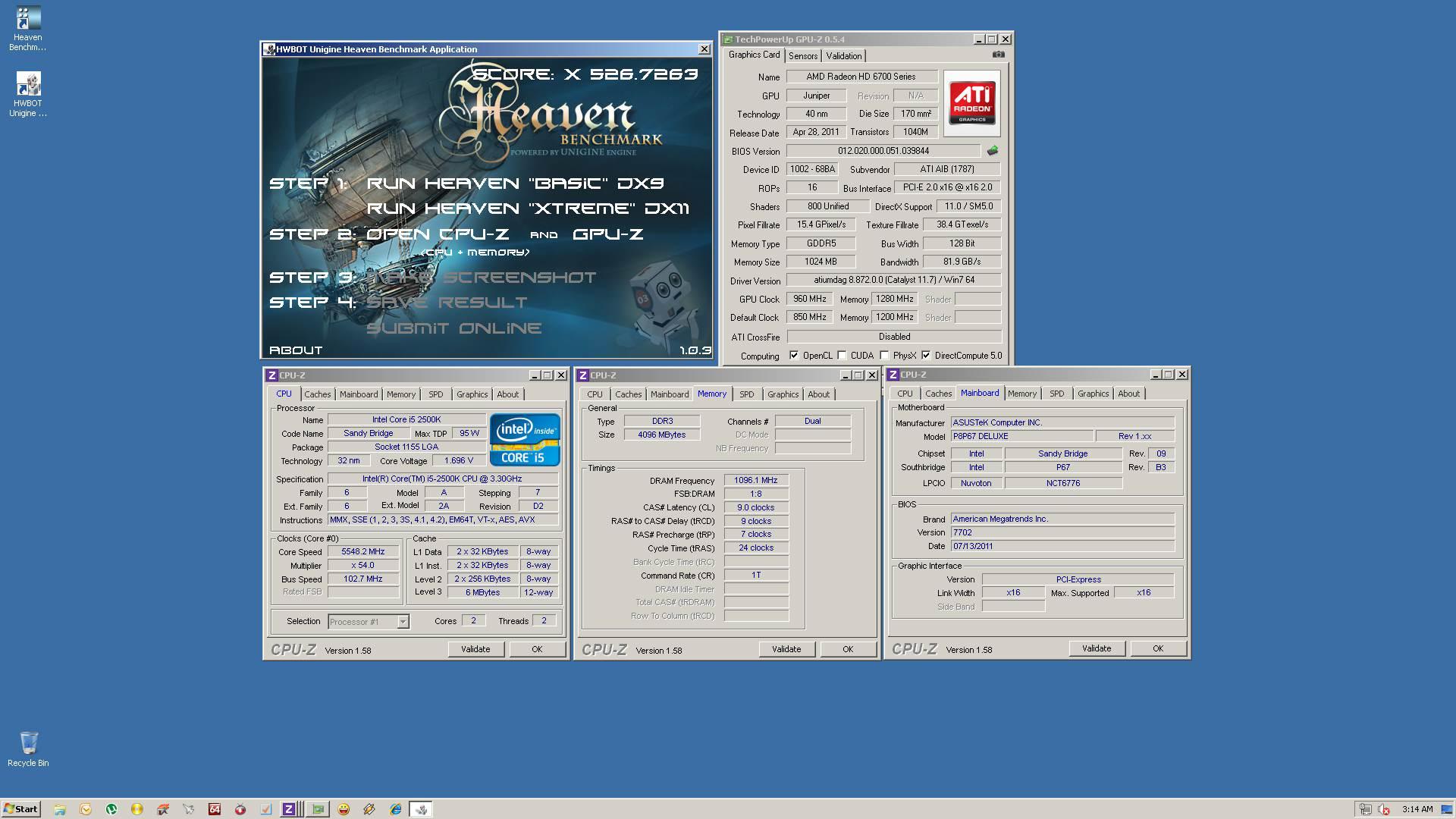
Task: Click Submit Online in Heaven app
Action: (453, 328)
